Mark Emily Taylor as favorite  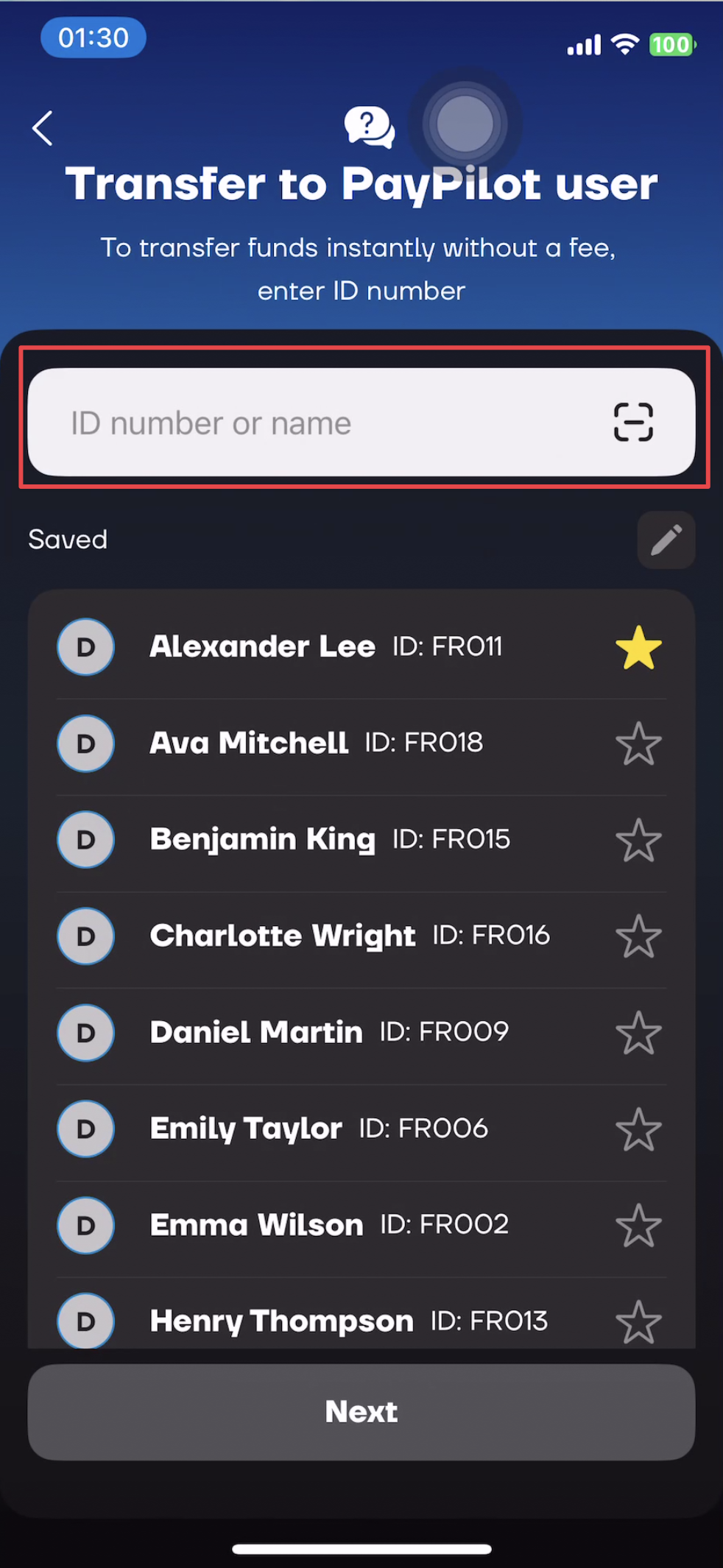coord(638,1129)
